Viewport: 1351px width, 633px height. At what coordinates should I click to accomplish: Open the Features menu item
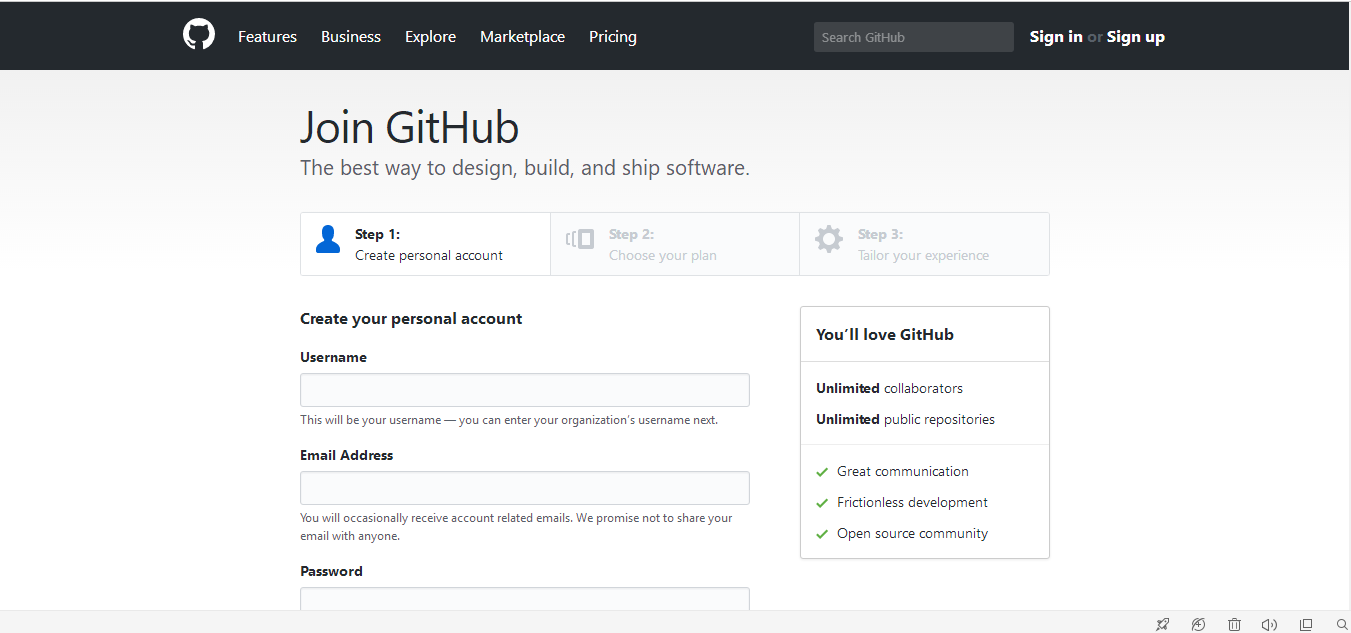click(267, 37)
